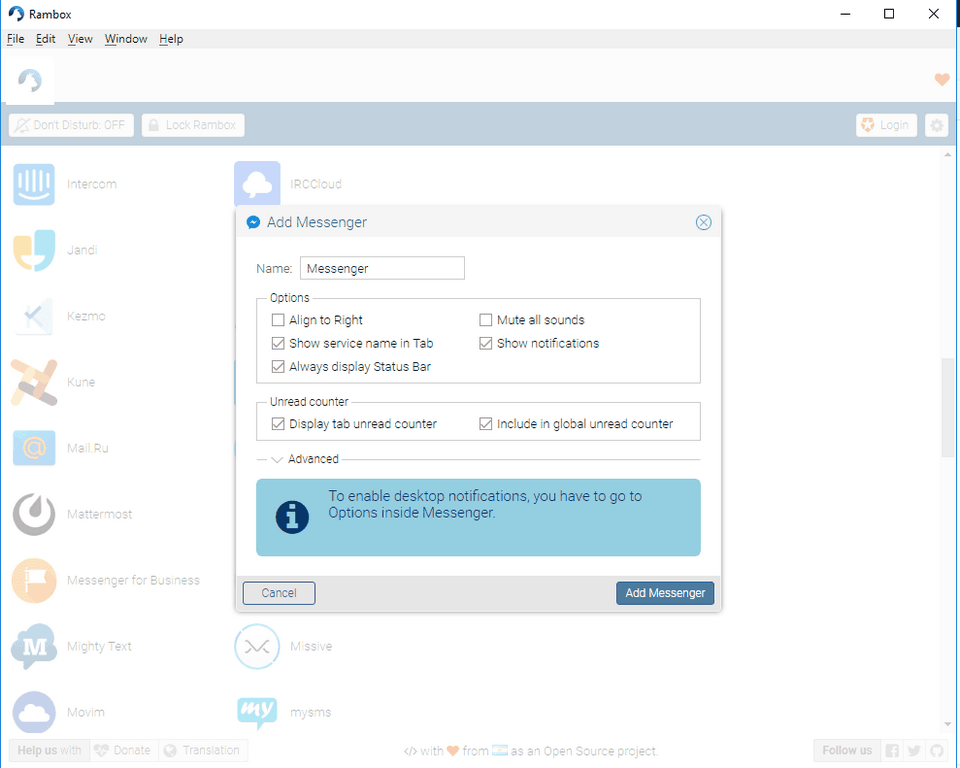
Task: Click the Mighty Text label
Action: coord(99,646)
